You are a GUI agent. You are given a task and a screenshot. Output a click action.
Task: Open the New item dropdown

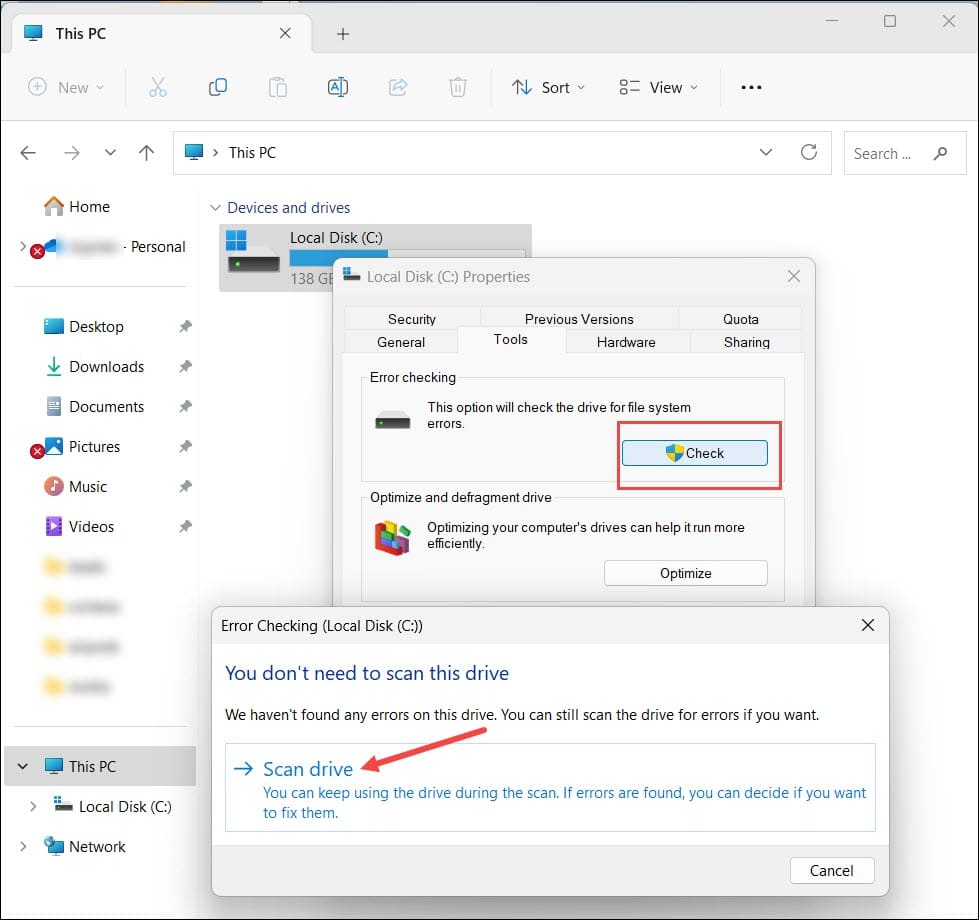(x=66, y=87)
